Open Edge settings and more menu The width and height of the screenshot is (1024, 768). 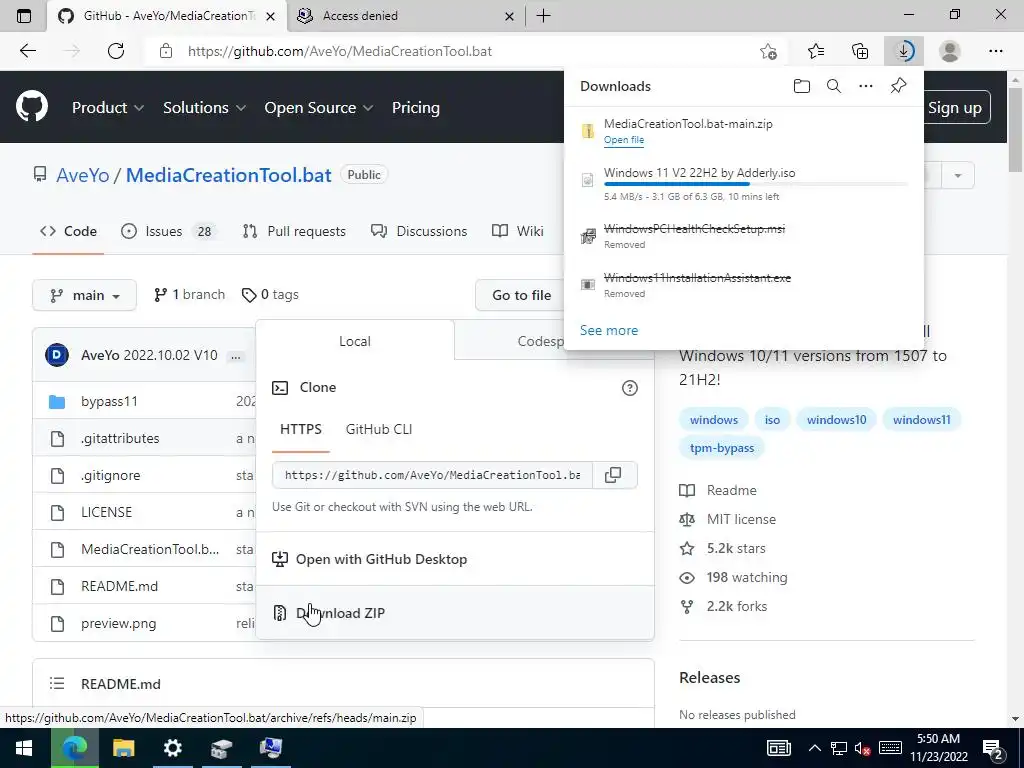point(995,51)
